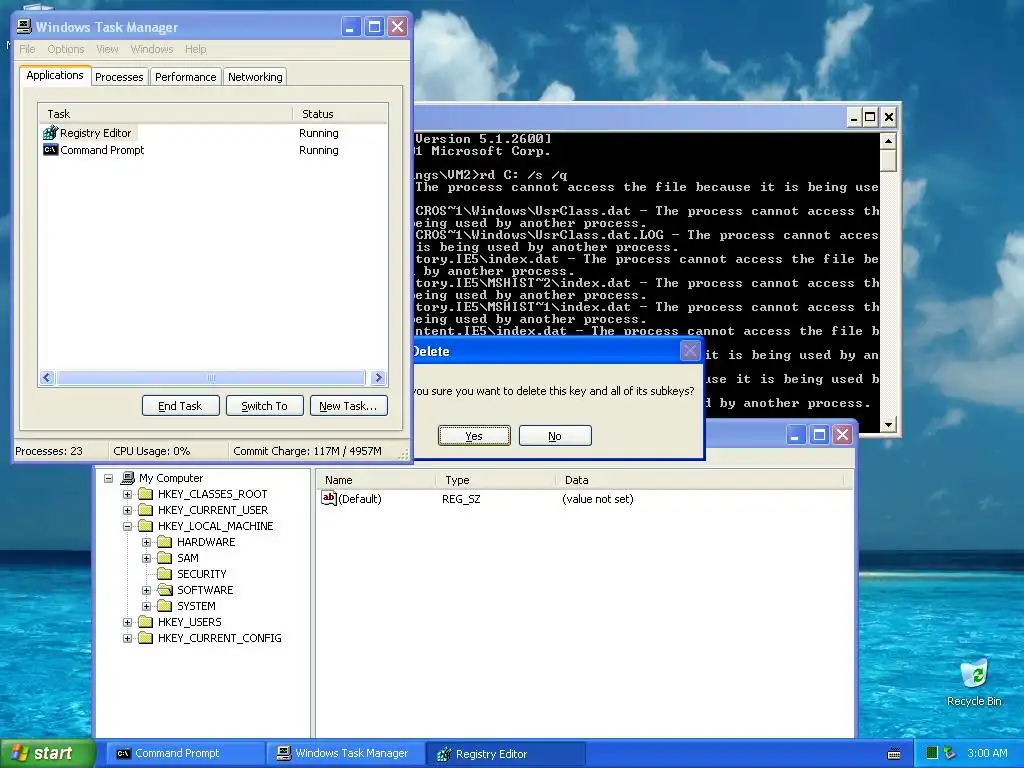Open the File menu in Task Manager
1024x768 pixels.
27,50
